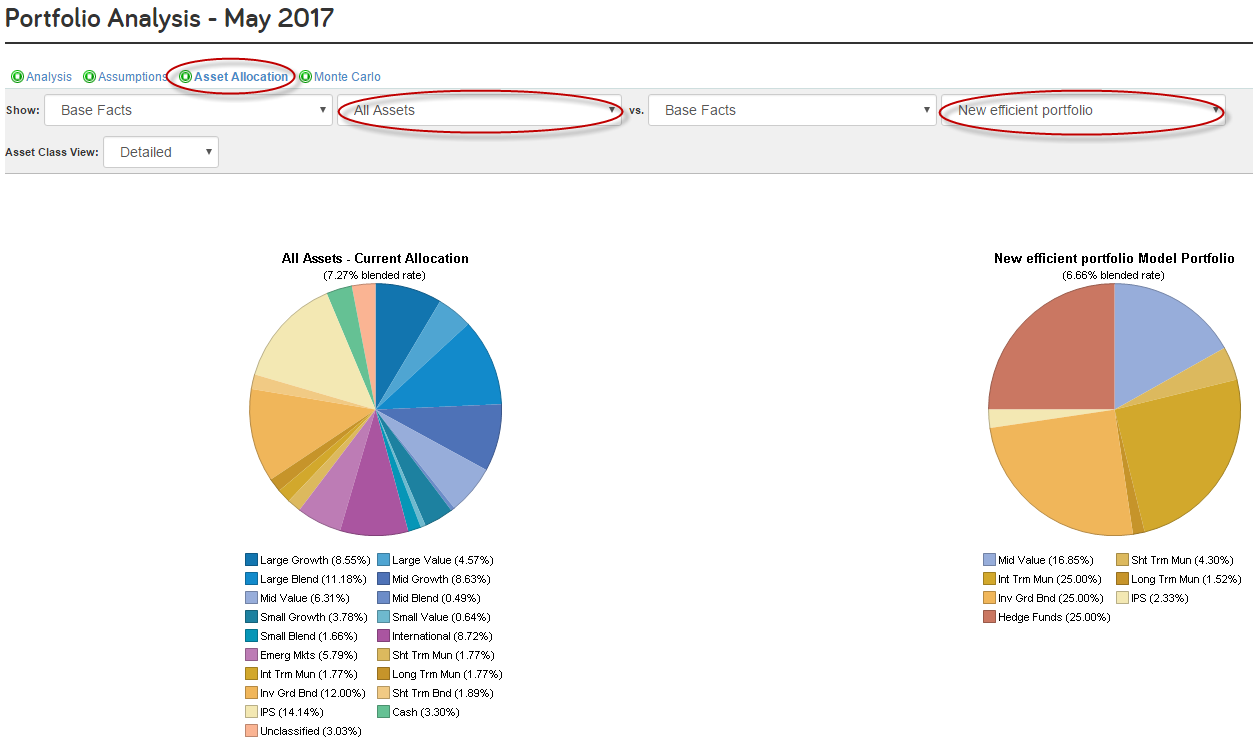Viewport: 1253px width, 744px height.
Task: Click the green icon beside Asset Allocation
Action: pos(185,77)
